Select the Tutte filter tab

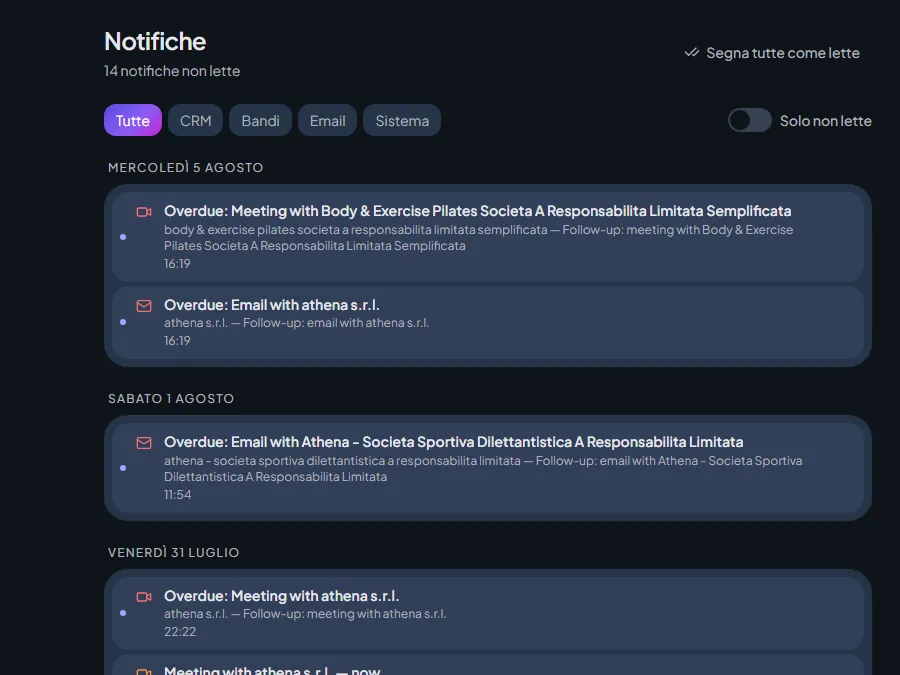pyautogui.click(x=133, y=121)
